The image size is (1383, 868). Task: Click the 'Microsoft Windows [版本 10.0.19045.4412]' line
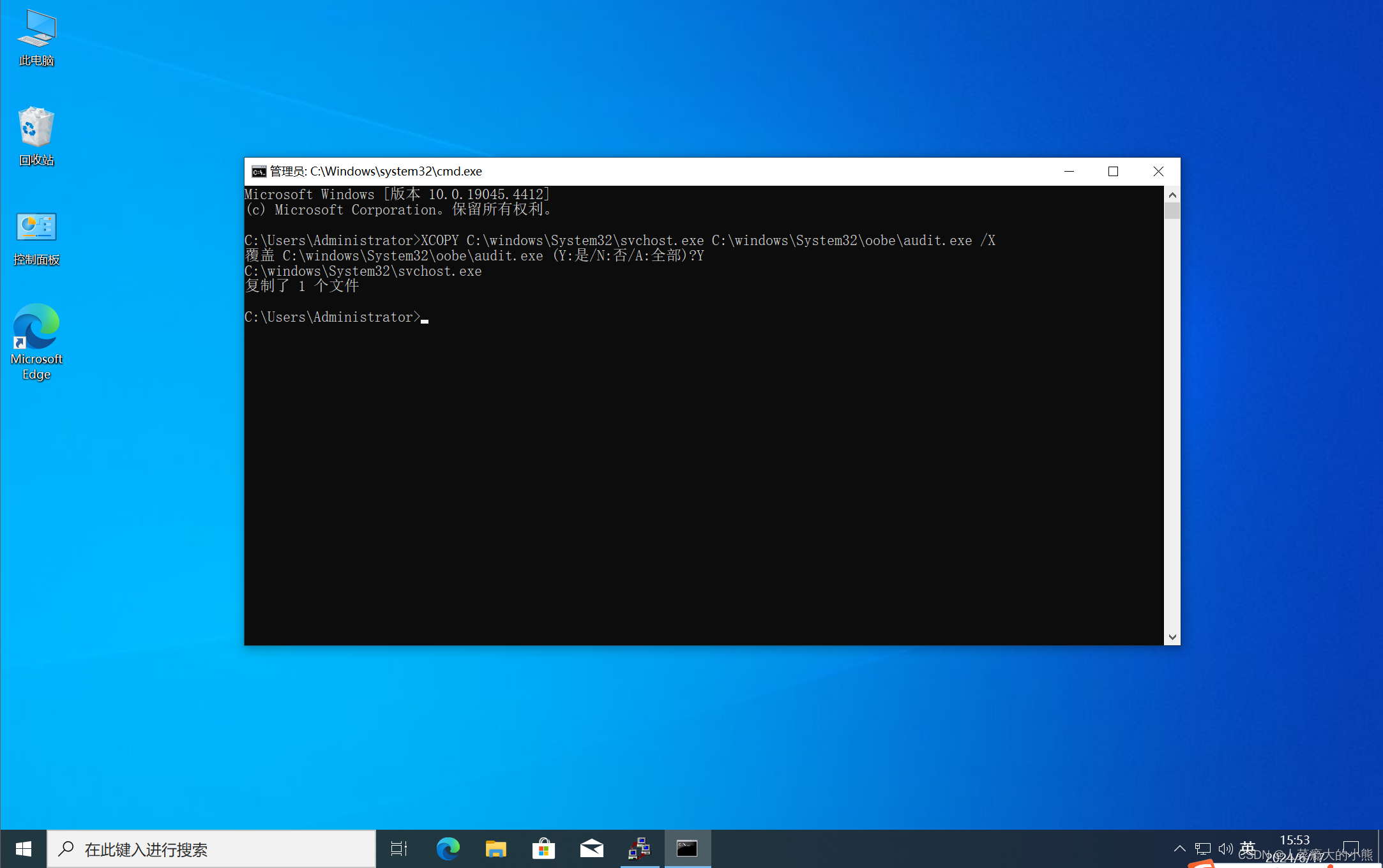click(x=397, y=195)
